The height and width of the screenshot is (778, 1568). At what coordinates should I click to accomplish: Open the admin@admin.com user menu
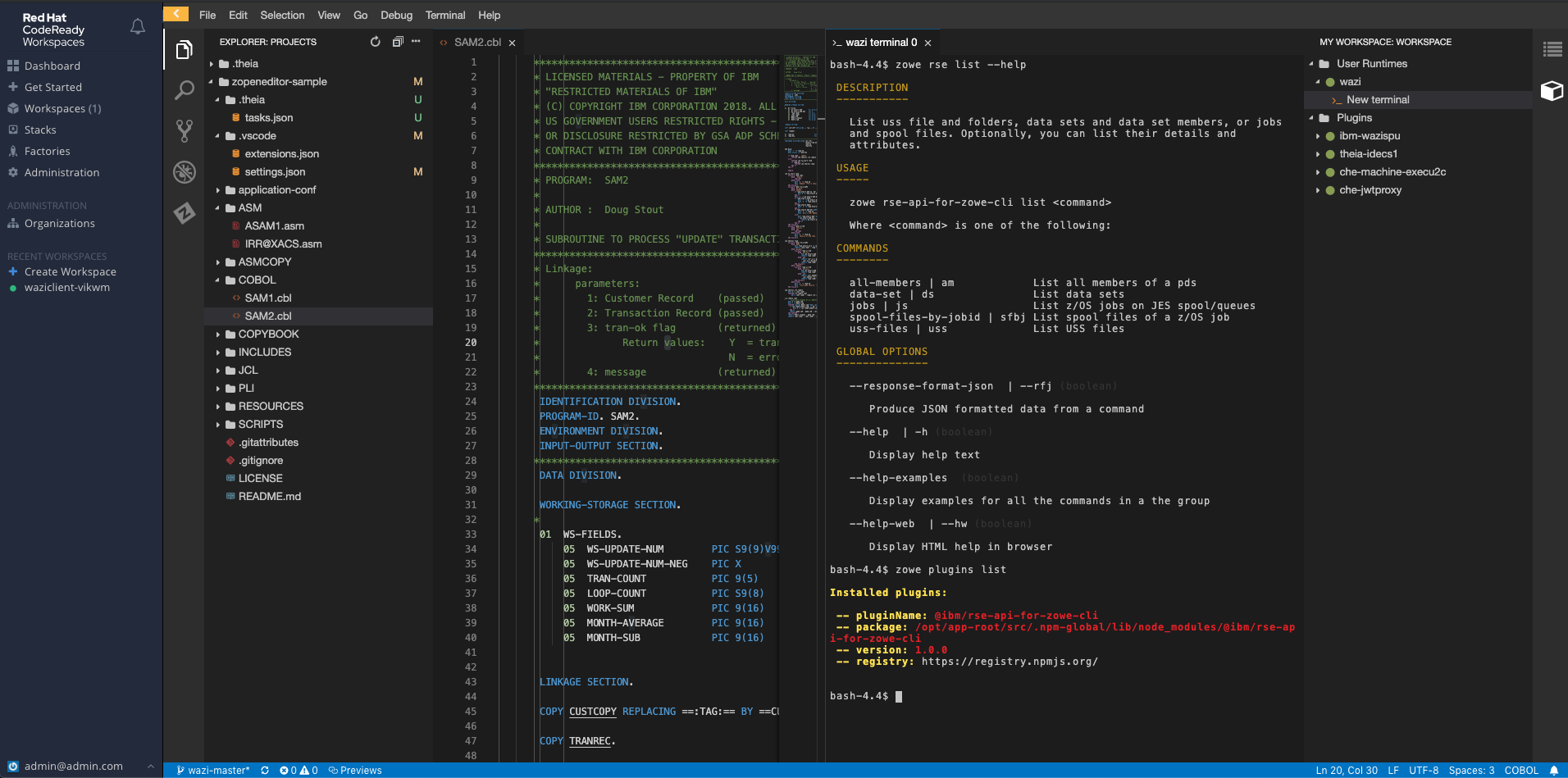(80, 767)
